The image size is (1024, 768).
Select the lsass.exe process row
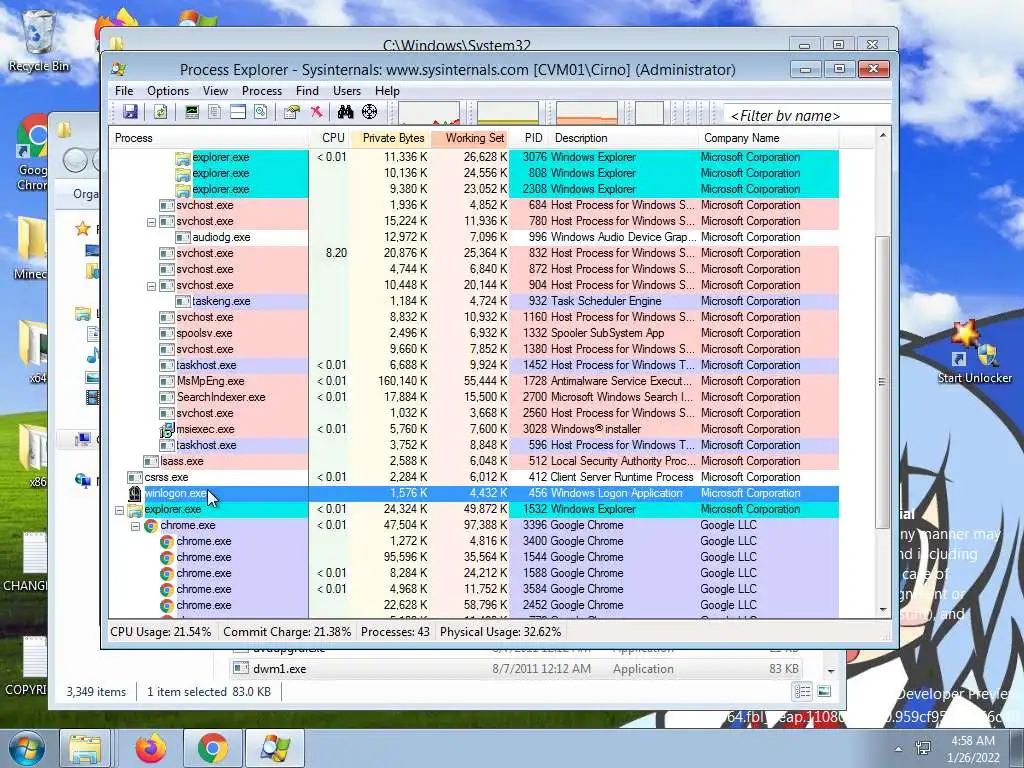pyautogui.click(x=473, y=461)
